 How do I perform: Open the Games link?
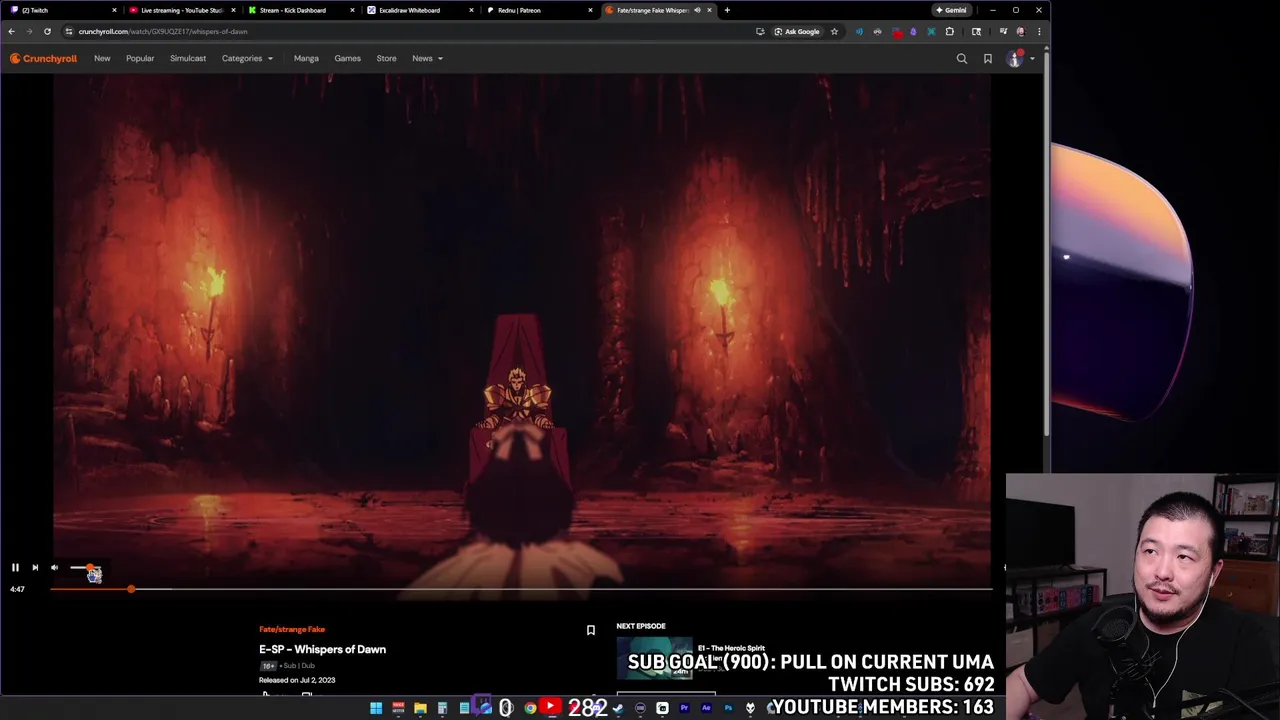347,58
